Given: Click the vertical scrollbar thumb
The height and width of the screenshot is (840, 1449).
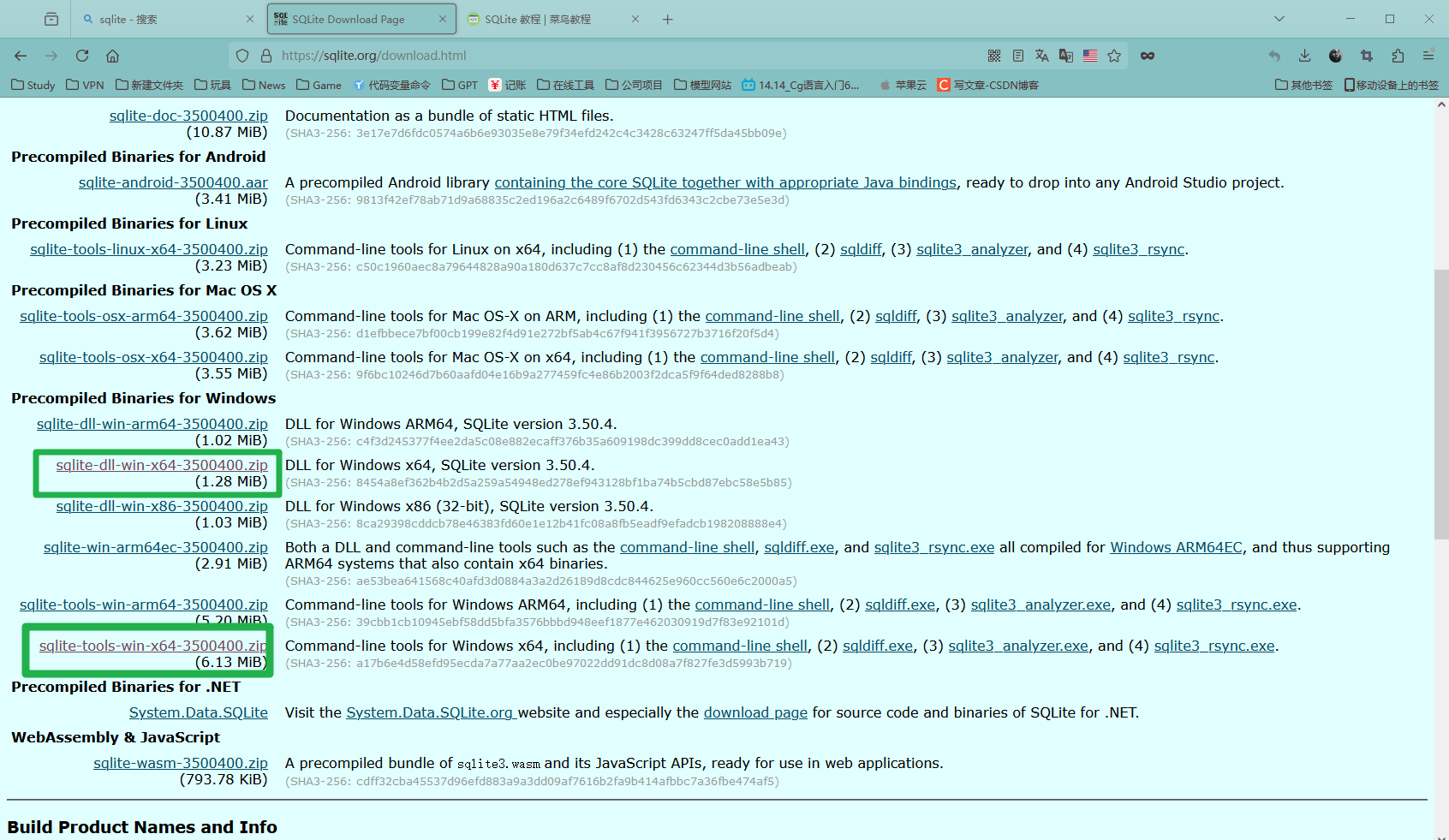Looking at the screenshot, I should pos(1441,404).
